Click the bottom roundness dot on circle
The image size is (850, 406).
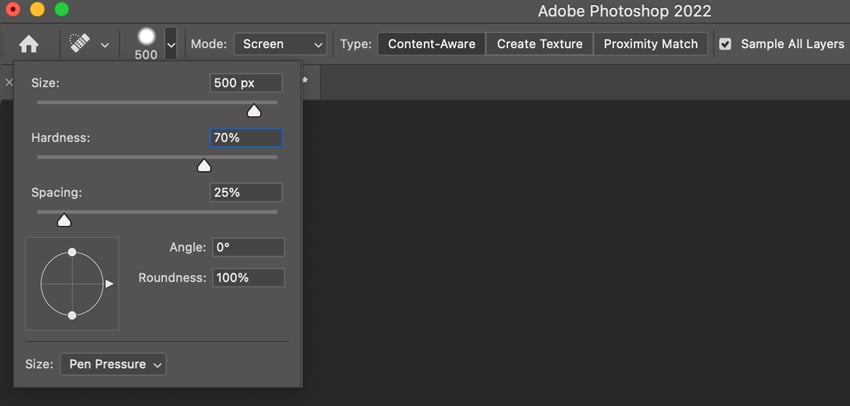(72, 315)
